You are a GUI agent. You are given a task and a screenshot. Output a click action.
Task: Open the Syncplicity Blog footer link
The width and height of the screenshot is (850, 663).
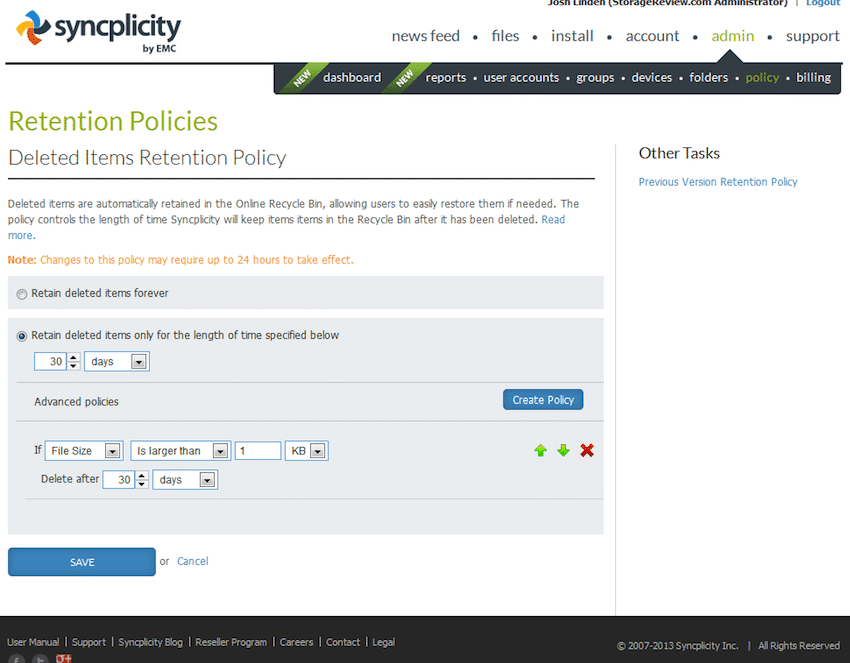tap(150, 642)
